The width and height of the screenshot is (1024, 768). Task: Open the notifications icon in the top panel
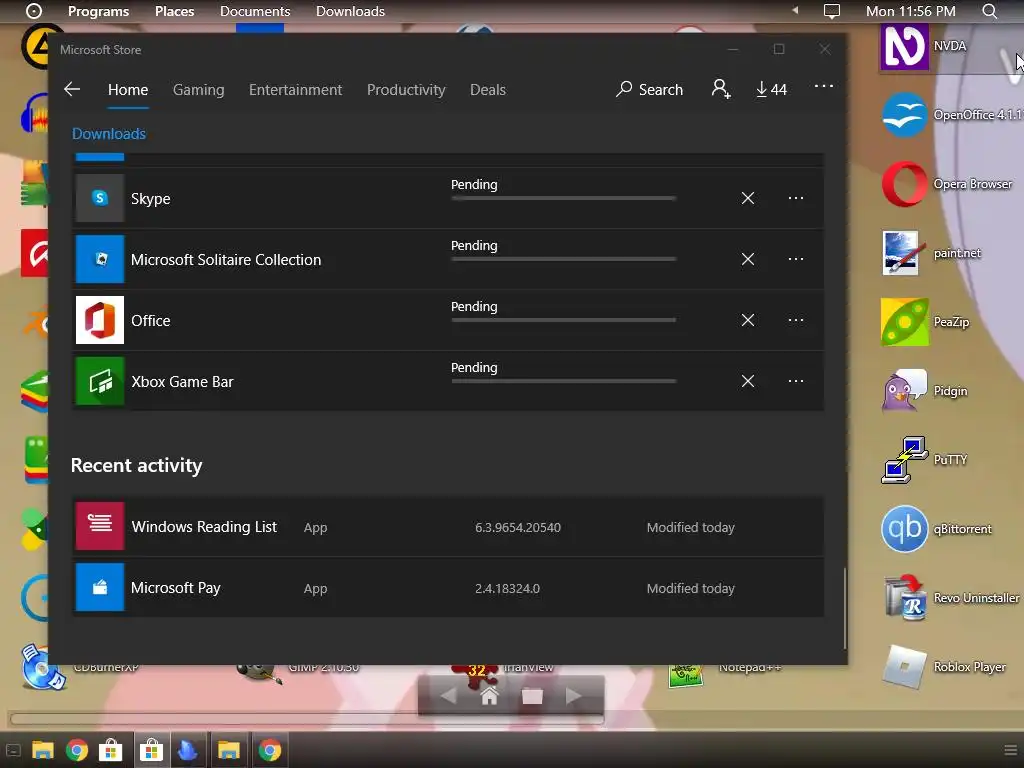coord(831,11)
